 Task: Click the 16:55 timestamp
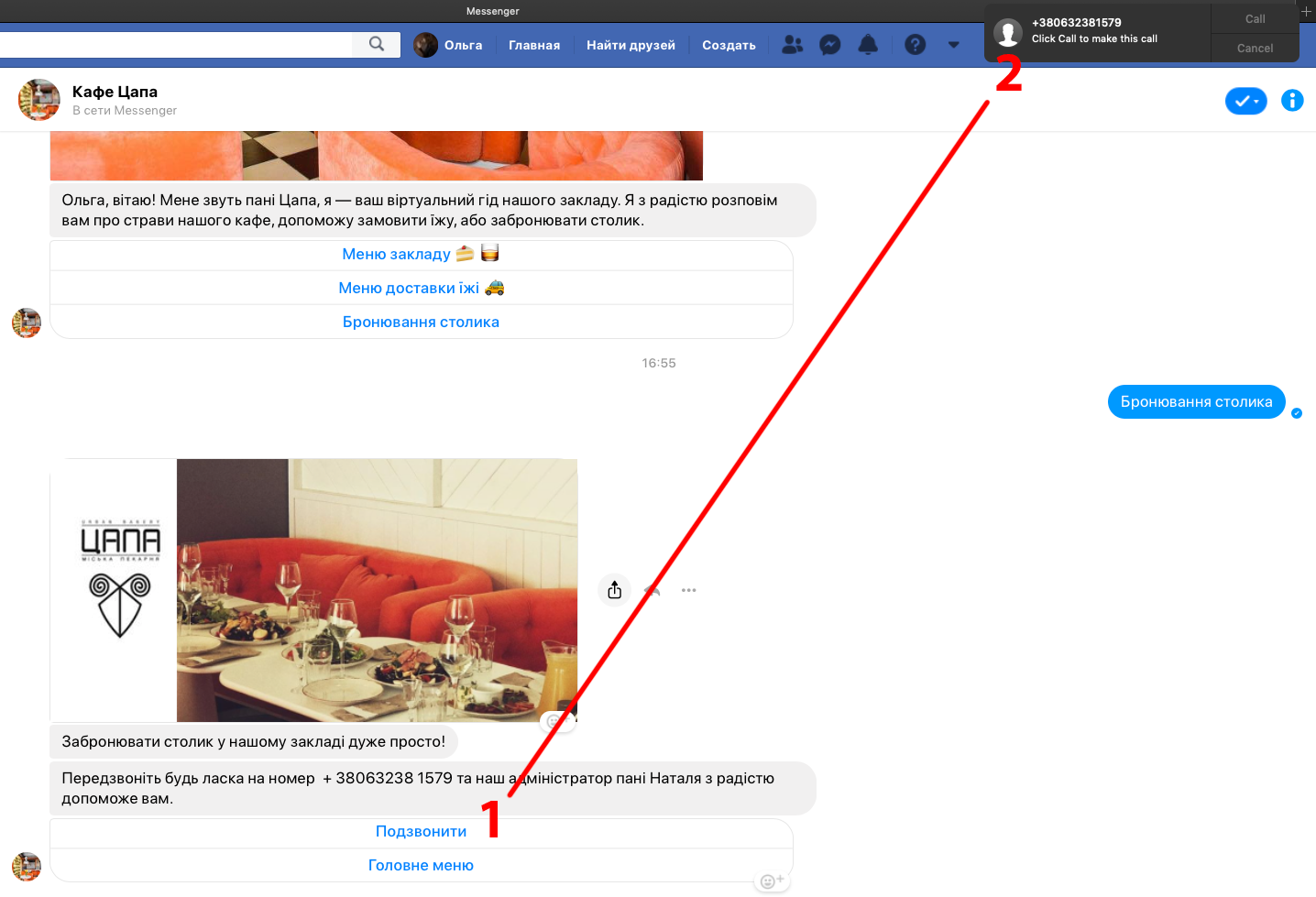659,363
